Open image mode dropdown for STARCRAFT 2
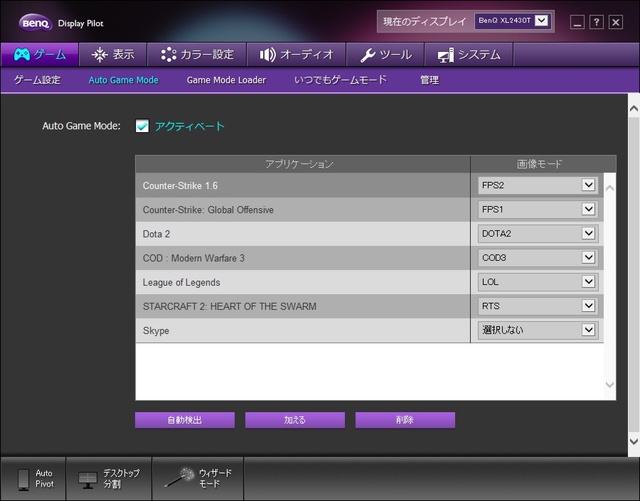This screenshot has height=501, width=640. (538, 306)
